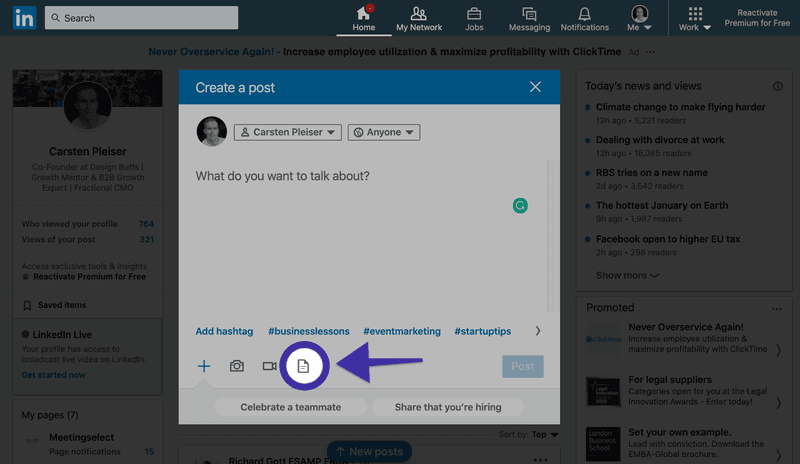Open Views of your post stats
This screenshot has width=800, height=464.
(88, 239)
